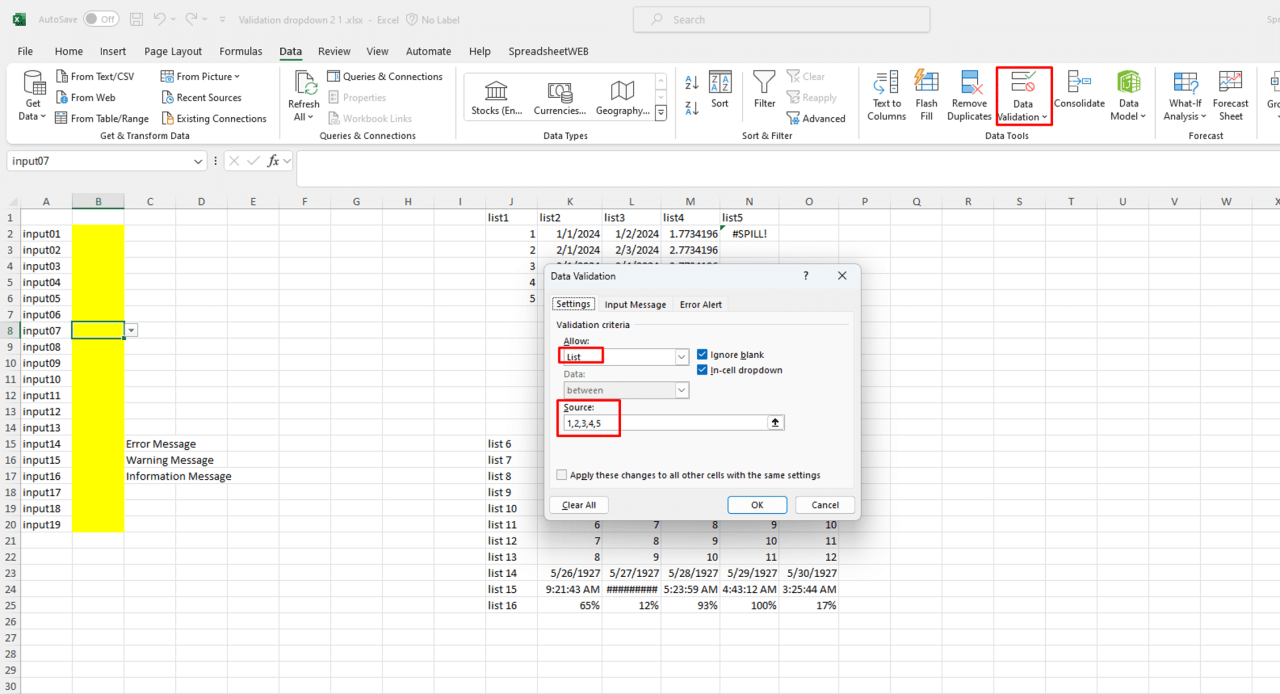This screenshot has height=694, width=1280.
Task: Redo the last action
Action: (x=191, y=19)
